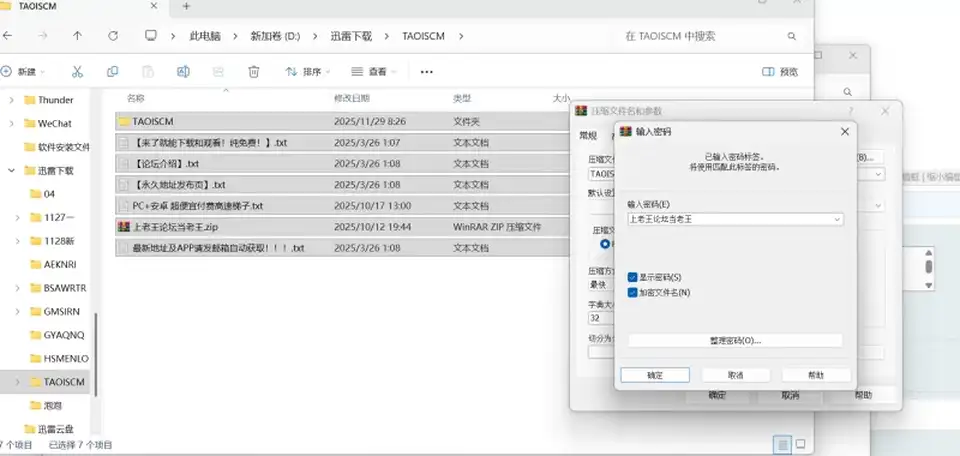This screenshot has width=960, height=456.
Task: Click the Rename icon in Explorer toolbar
Action: click(x=183, y=72)
